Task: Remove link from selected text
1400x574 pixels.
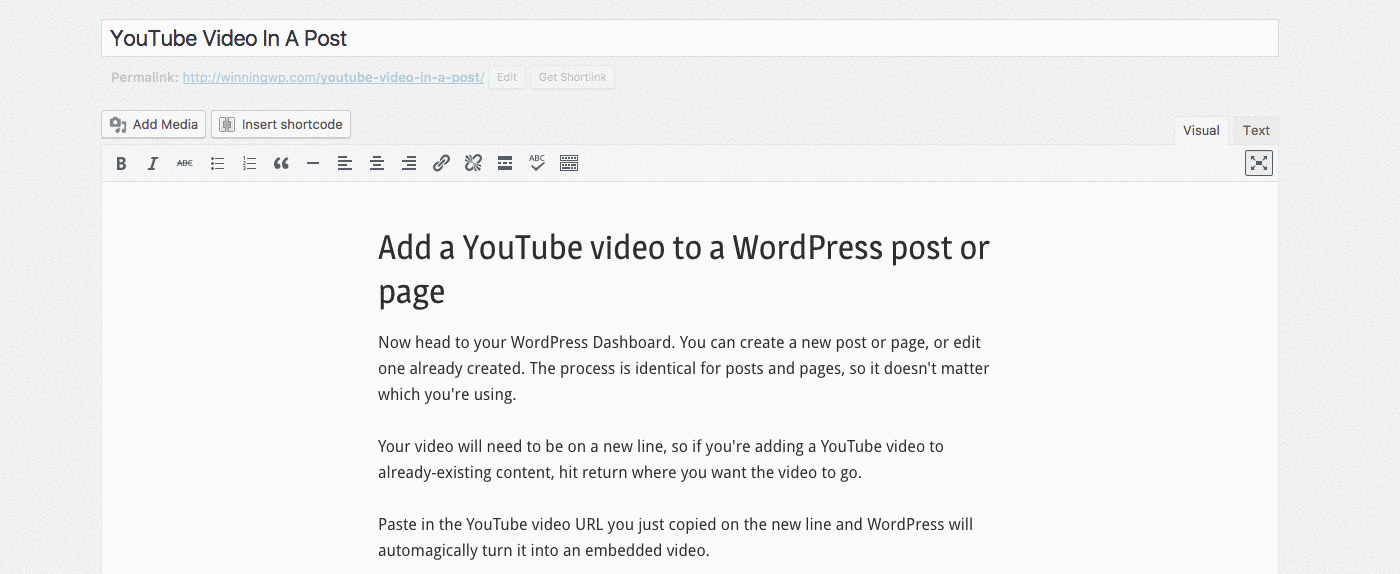Action: 473,164
